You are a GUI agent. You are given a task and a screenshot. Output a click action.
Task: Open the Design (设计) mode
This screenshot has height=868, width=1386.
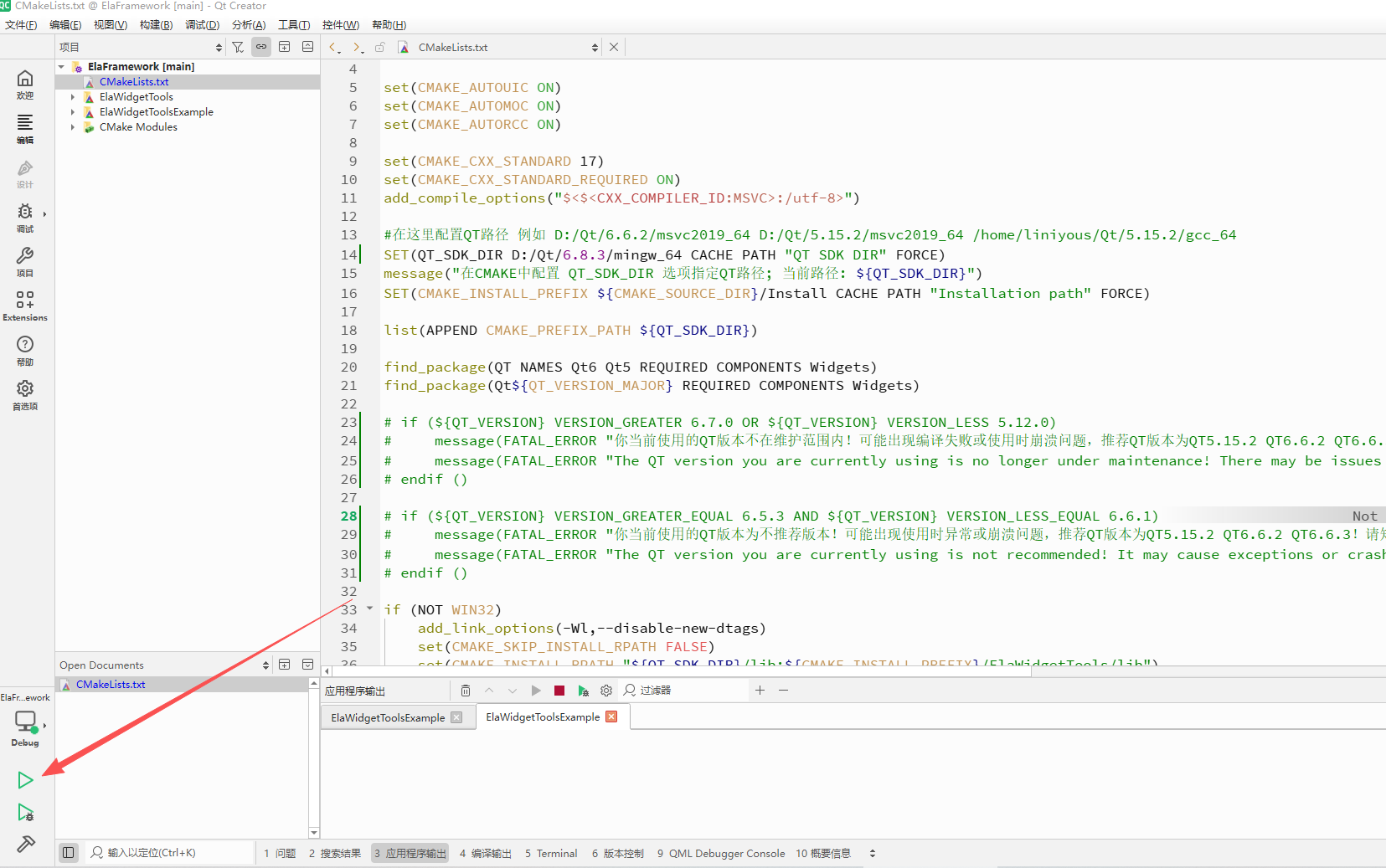point(25,173)
